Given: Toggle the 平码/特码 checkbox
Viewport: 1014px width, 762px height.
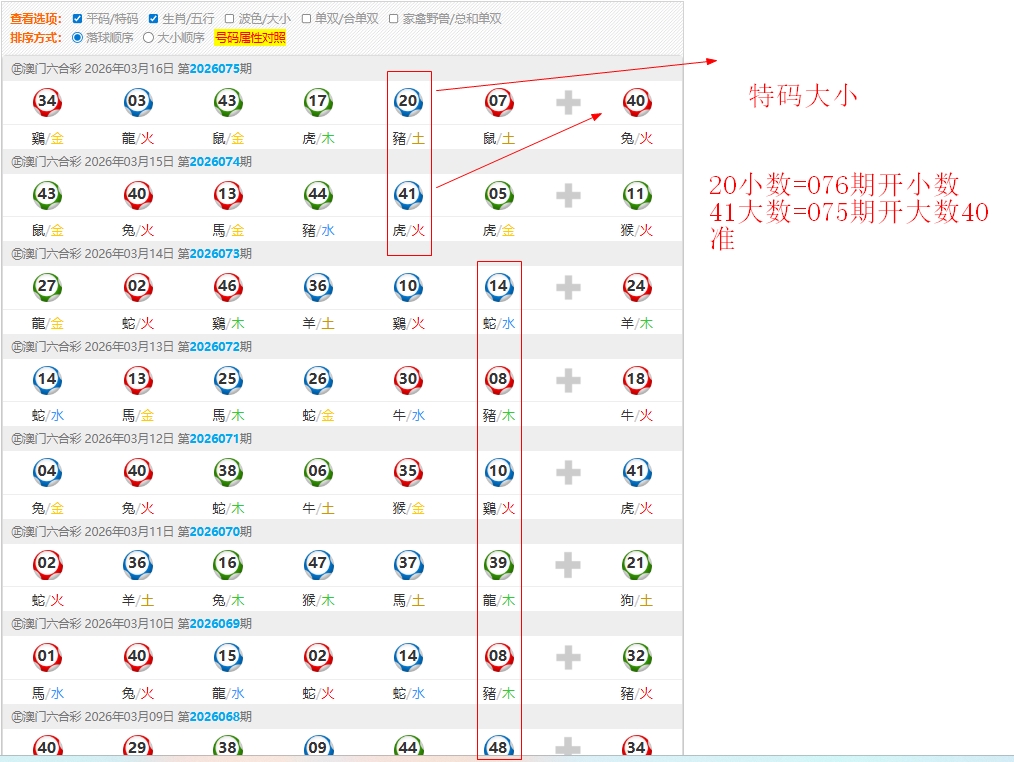Looking at the screenshot, I should point(78,19).
